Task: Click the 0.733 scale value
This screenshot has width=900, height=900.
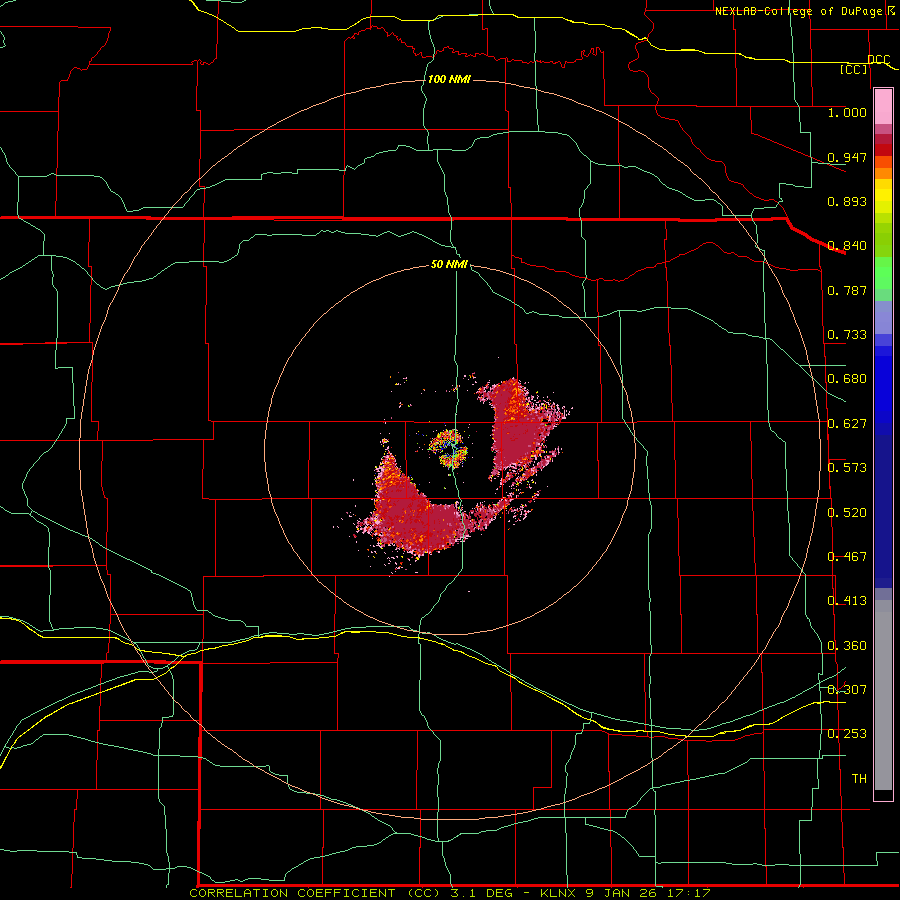Action: click(x=847, y=334)
